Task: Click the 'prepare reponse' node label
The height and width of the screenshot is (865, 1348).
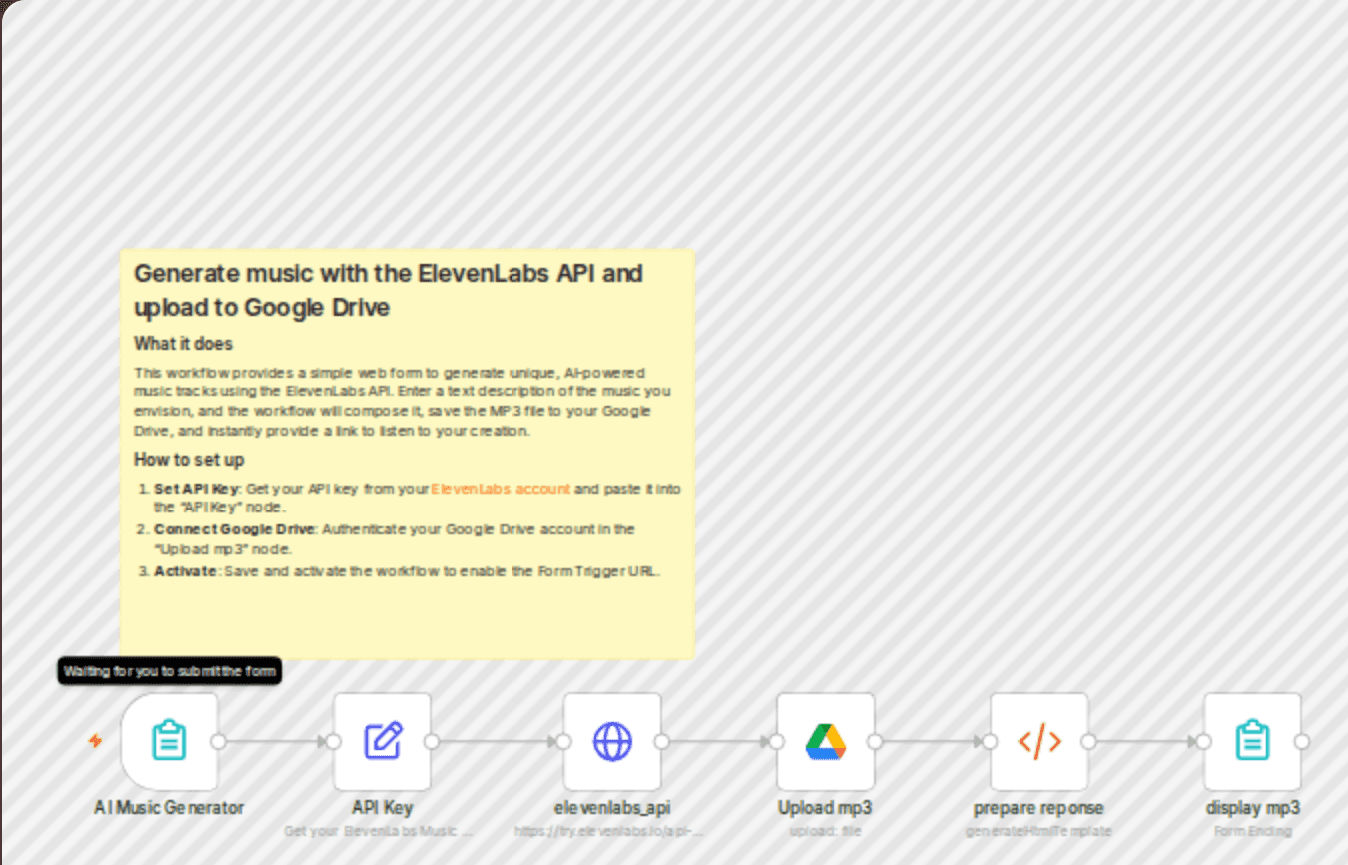Action: (1039, 808)
